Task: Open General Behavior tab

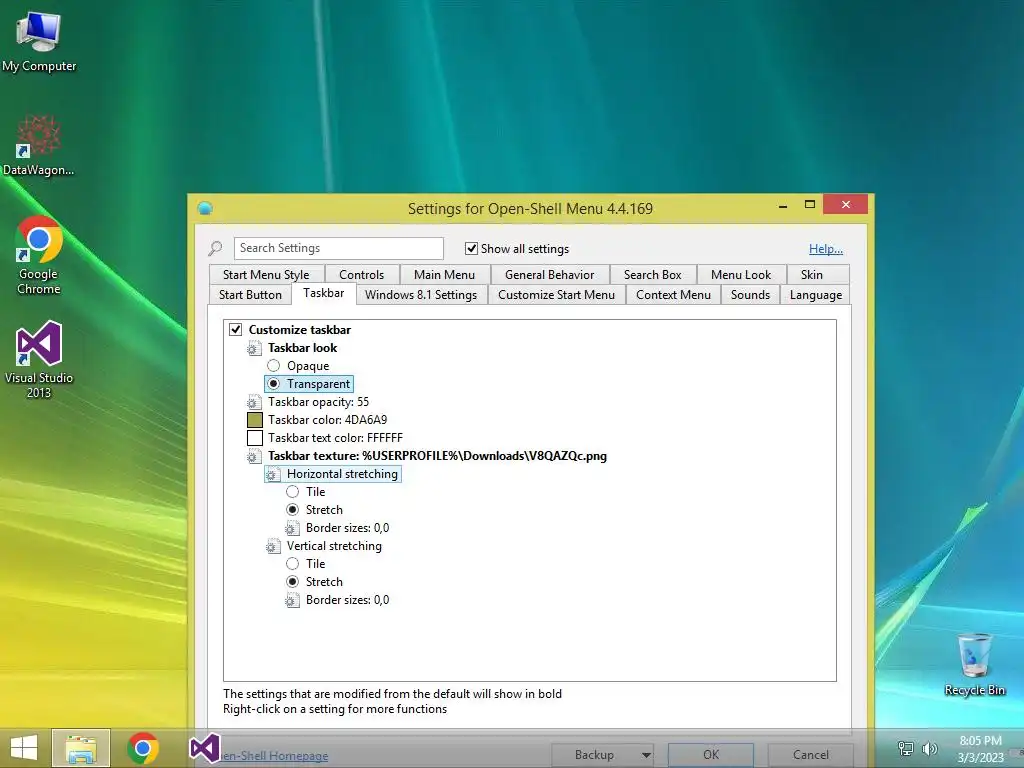Action: (549, 275)
